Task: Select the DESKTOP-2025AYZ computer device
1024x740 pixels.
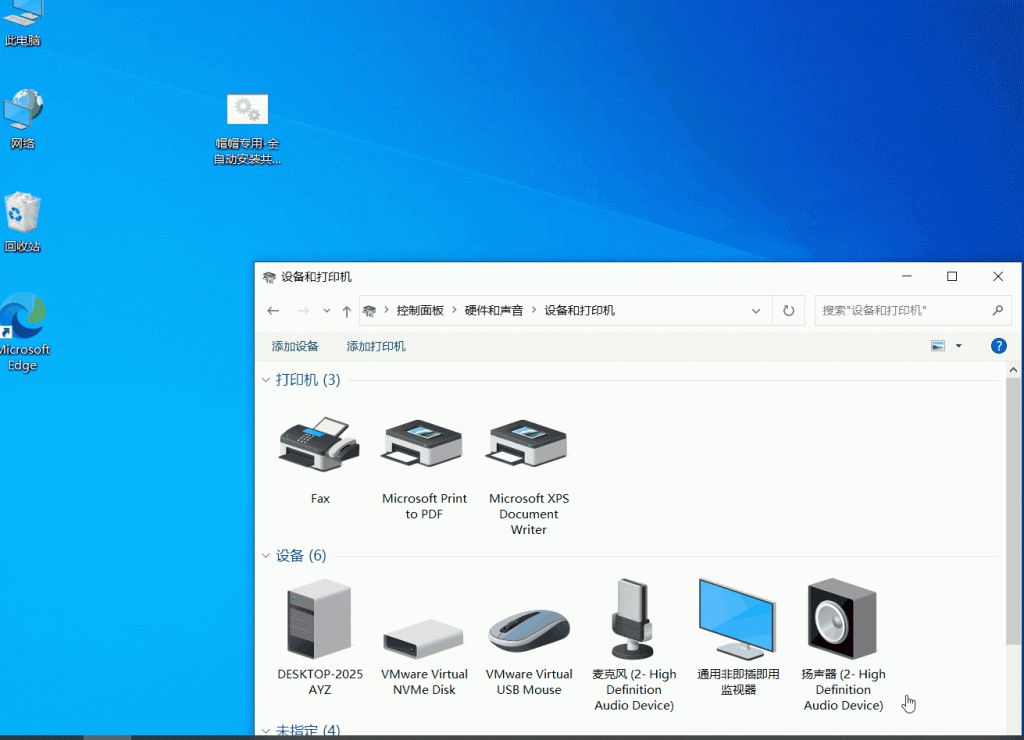Action: (319, 620)
